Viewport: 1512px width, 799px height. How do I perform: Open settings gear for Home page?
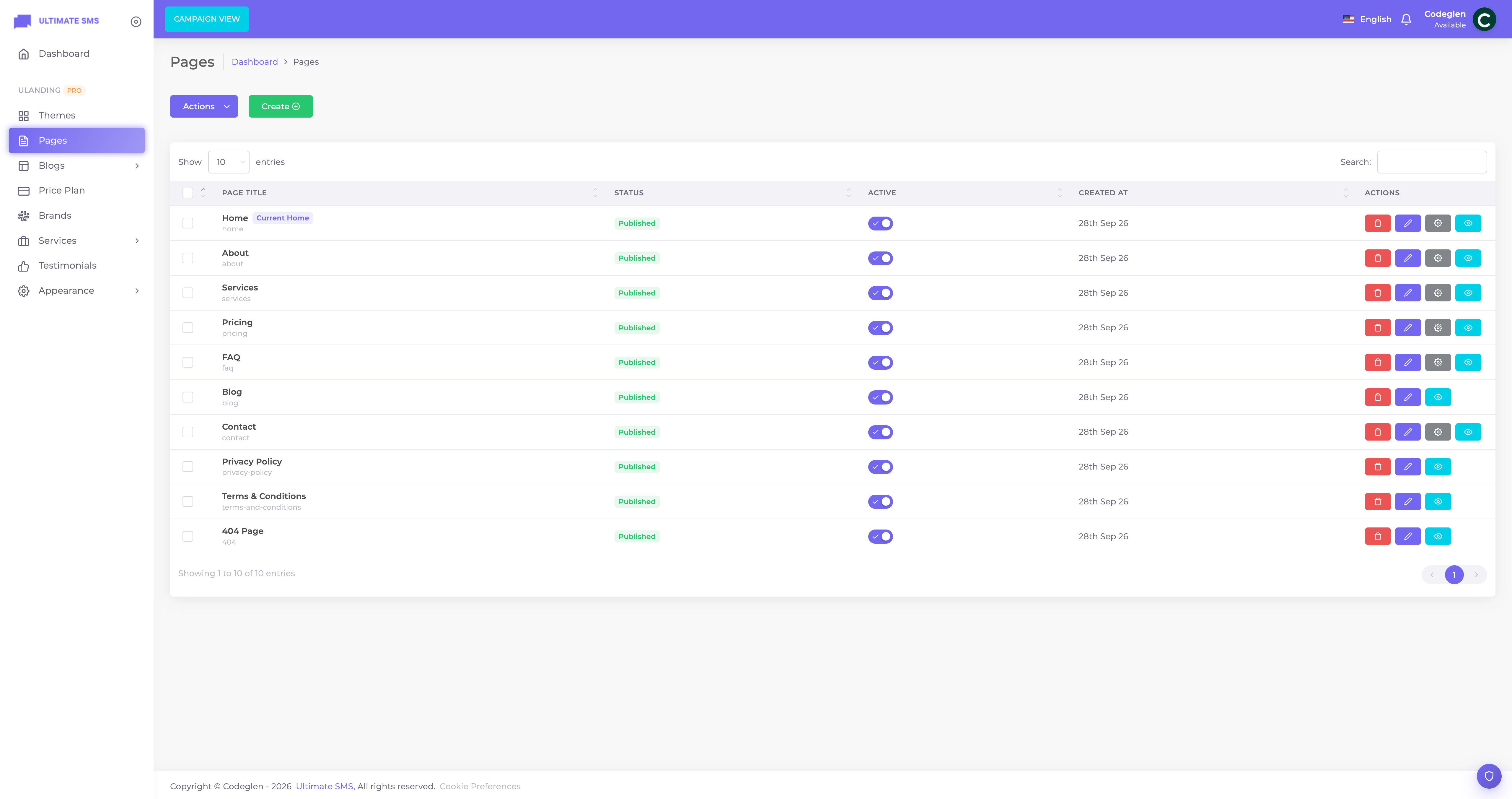1438,223
